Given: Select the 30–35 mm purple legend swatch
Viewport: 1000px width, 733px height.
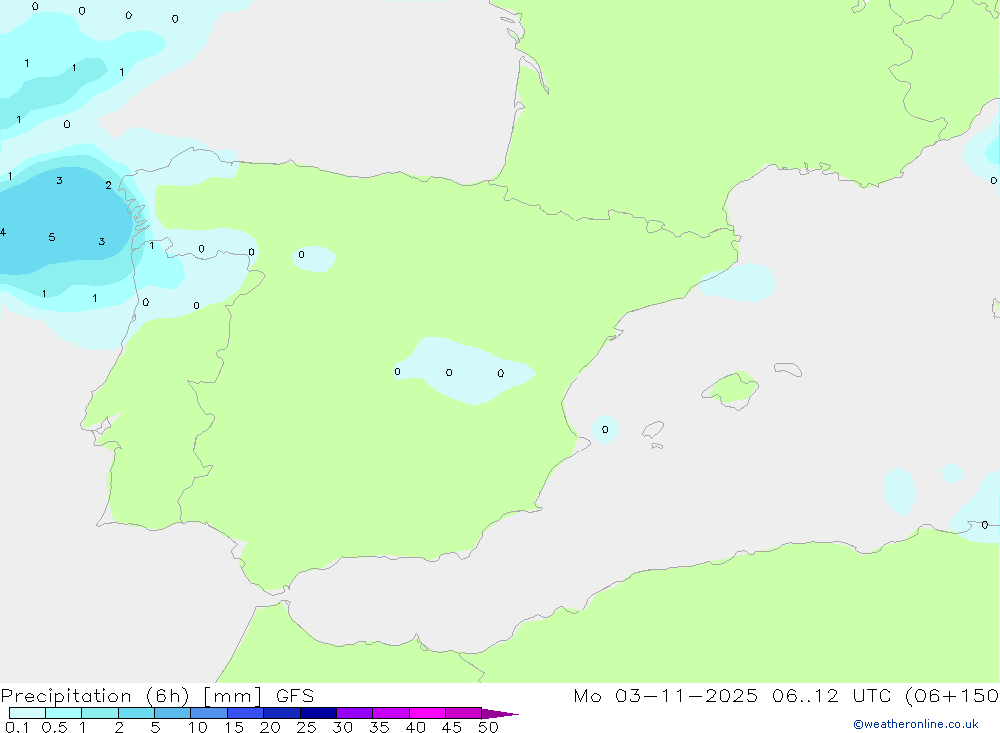Looking at the screenshot, I should pos(355,713).
